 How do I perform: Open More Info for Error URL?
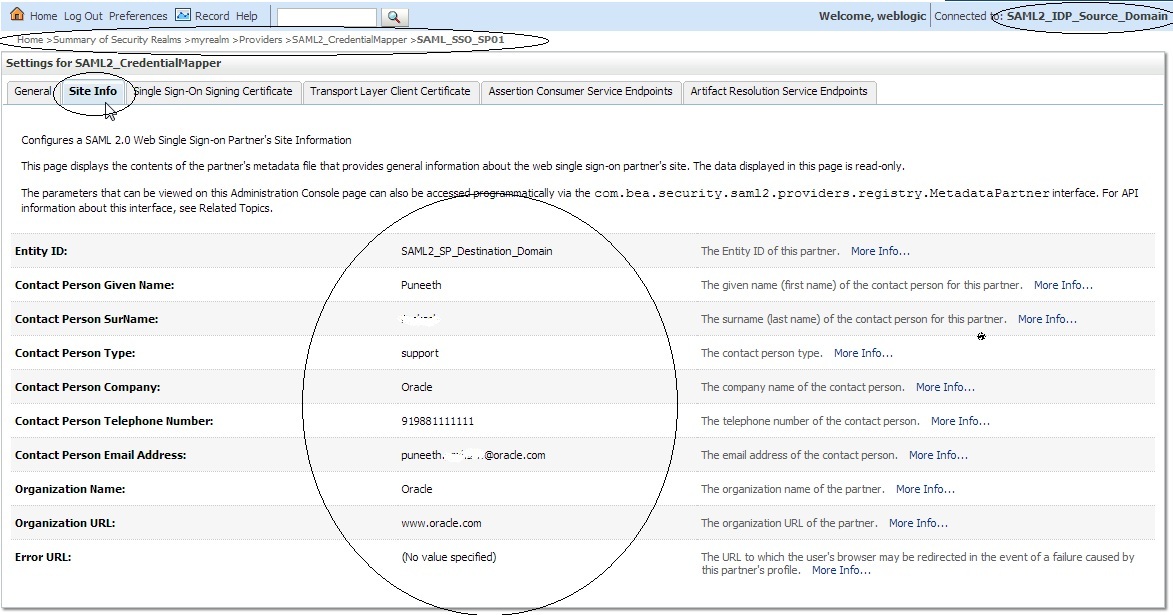842,570
